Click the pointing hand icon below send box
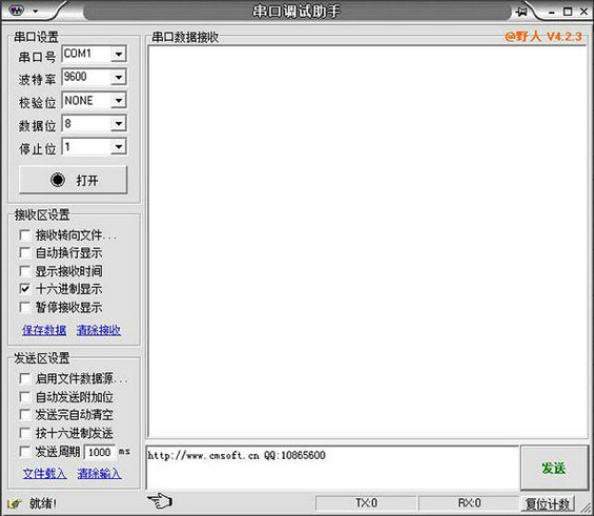Viewport: 594px width, 516px height. pyautogui.click(x=160, y=501)
